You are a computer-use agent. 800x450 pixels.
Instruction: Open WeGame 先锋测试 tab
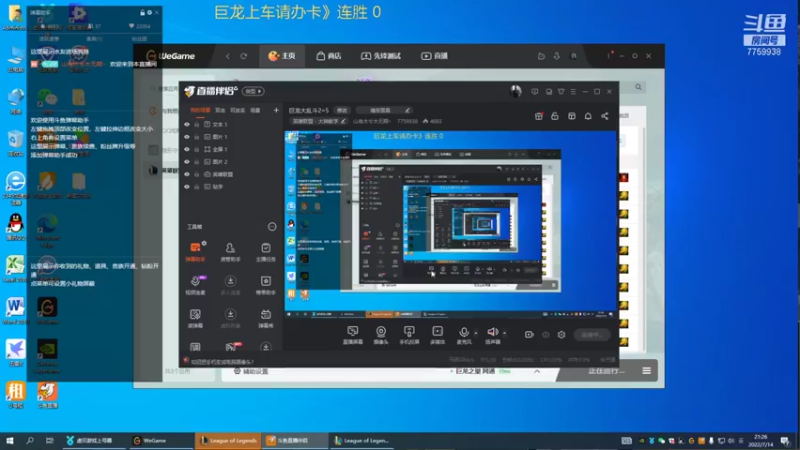(x=381, y=56)
